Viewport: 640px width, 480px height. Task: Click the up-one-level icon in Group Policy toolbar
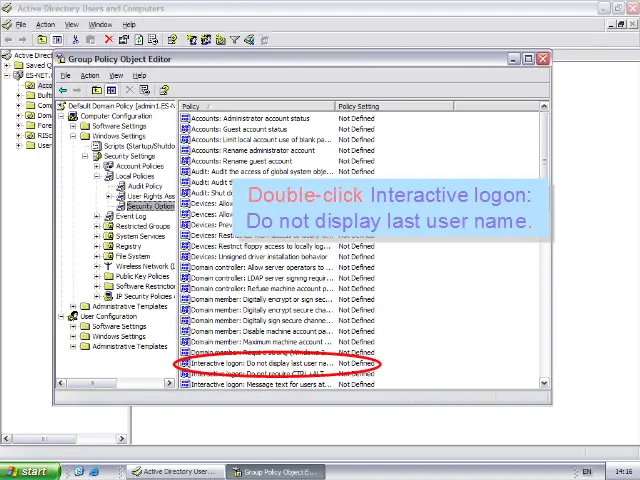[97, 90]
